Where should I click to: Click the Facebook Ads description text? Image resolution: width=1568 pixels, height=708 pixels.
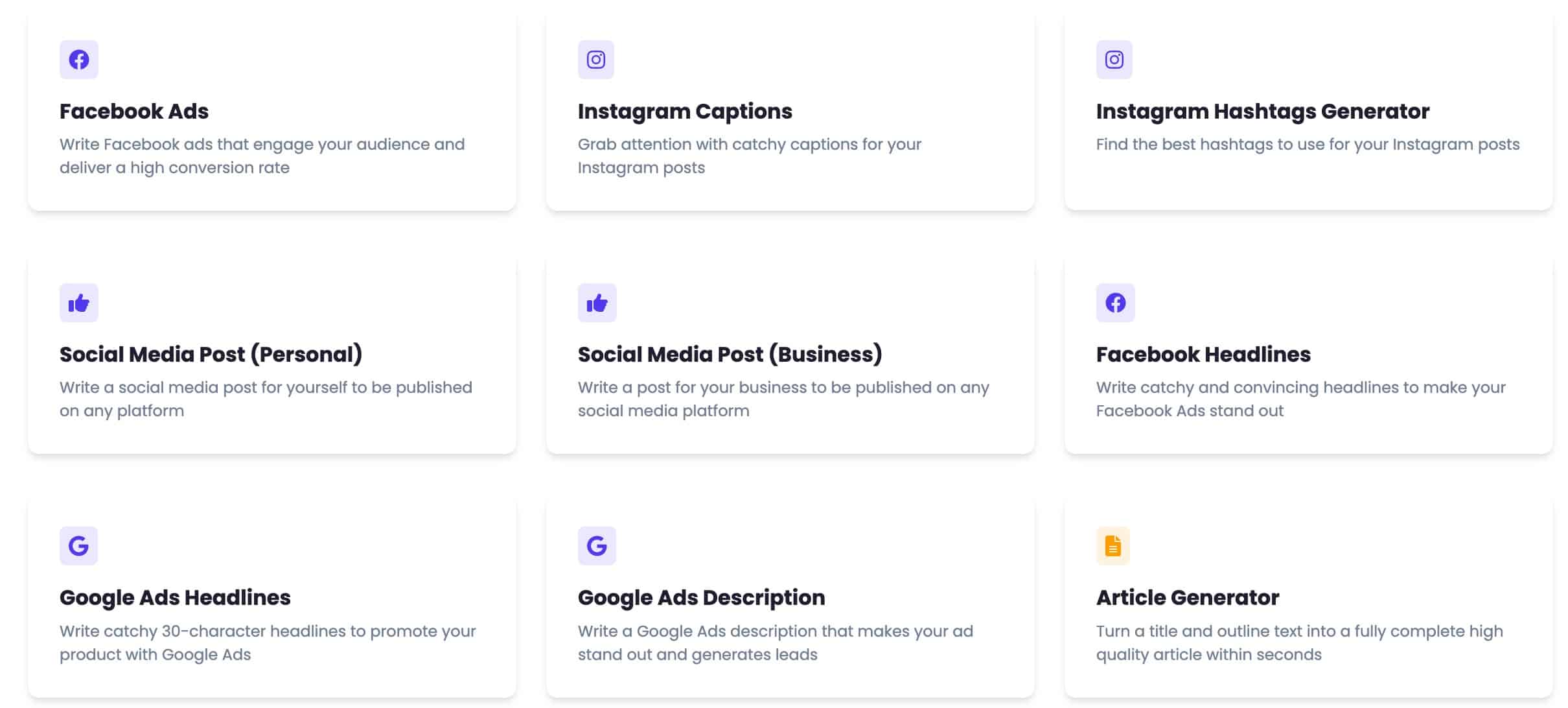pyautogui.click(x=262, y=156)
